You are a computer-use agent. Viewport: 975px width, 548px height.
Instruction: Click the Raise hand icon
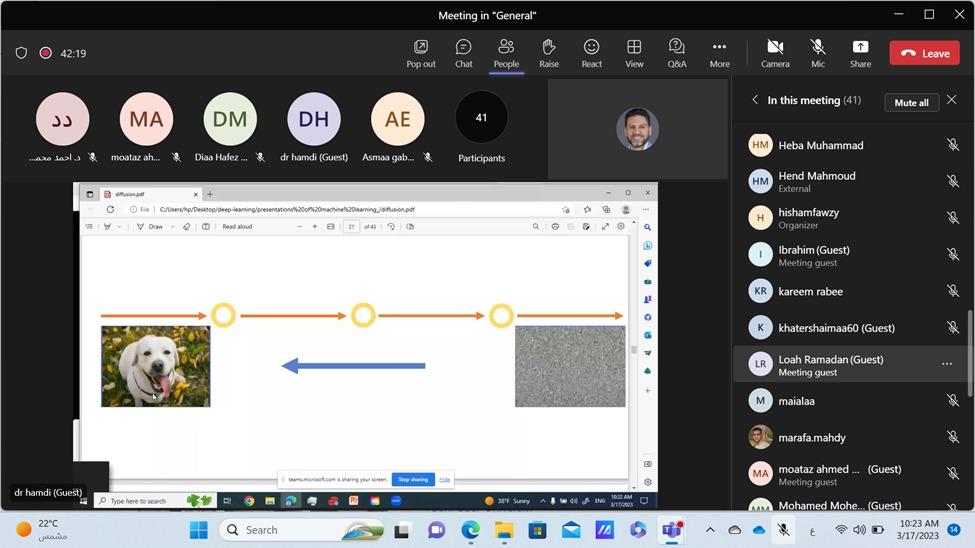click(549, 53)
